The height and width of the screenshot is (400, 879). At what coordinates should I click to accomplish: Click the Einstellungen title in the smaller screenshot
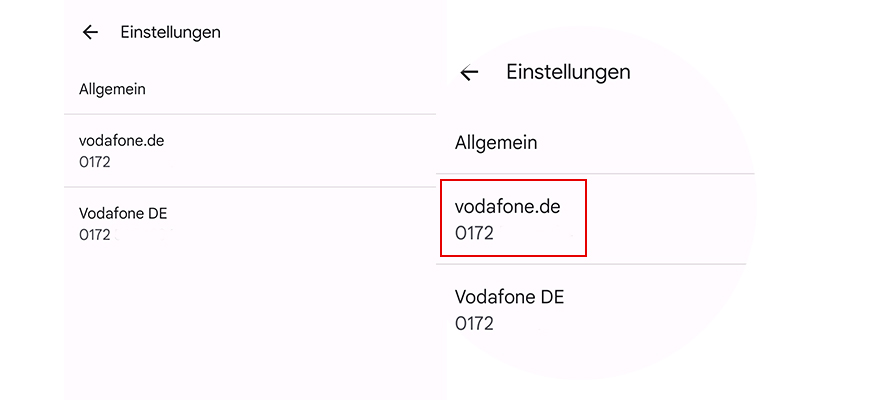click(x=170, y=32)
